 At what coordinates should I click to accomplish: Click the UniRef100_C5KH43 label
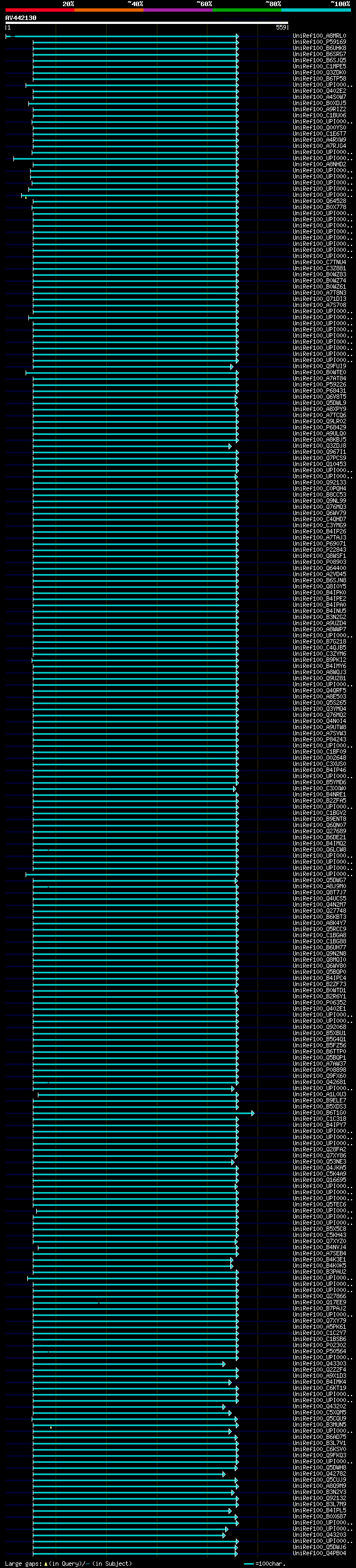(319, 1235)
